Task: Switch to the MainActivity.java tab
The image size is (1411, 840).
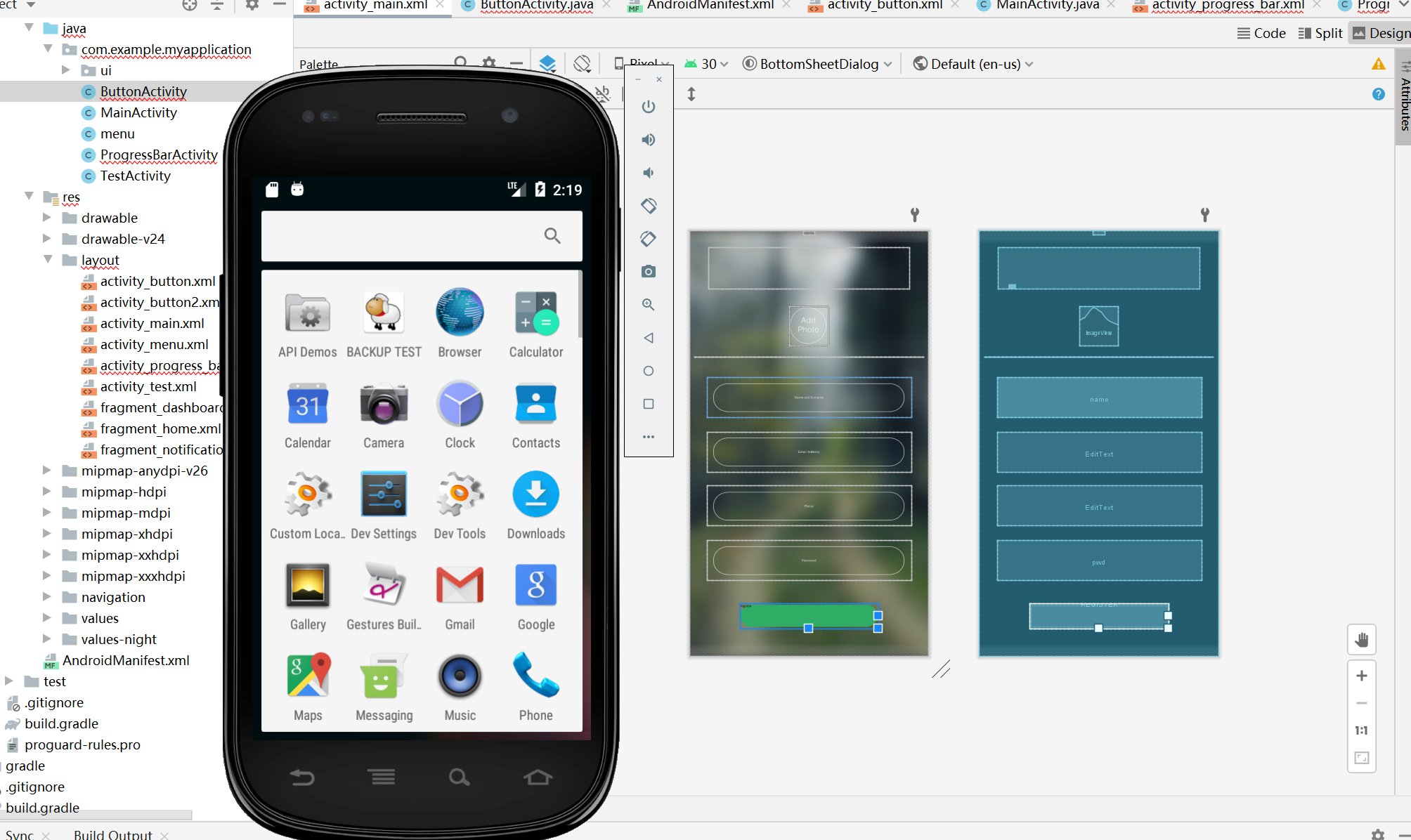Action: coord(1047,6)
